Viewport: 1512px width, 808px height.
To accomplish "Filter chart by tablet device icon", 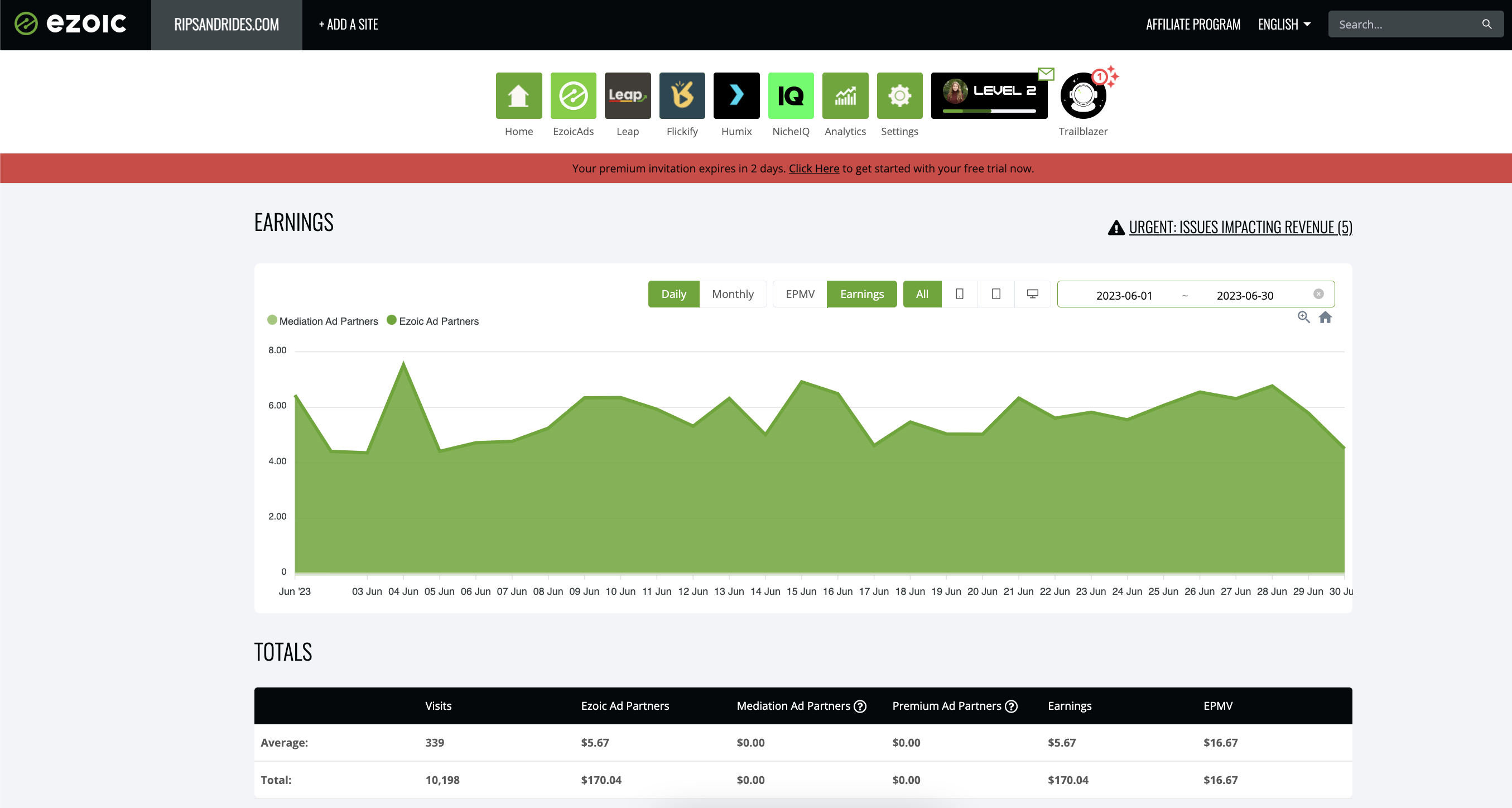I will (x=996, y=294).
